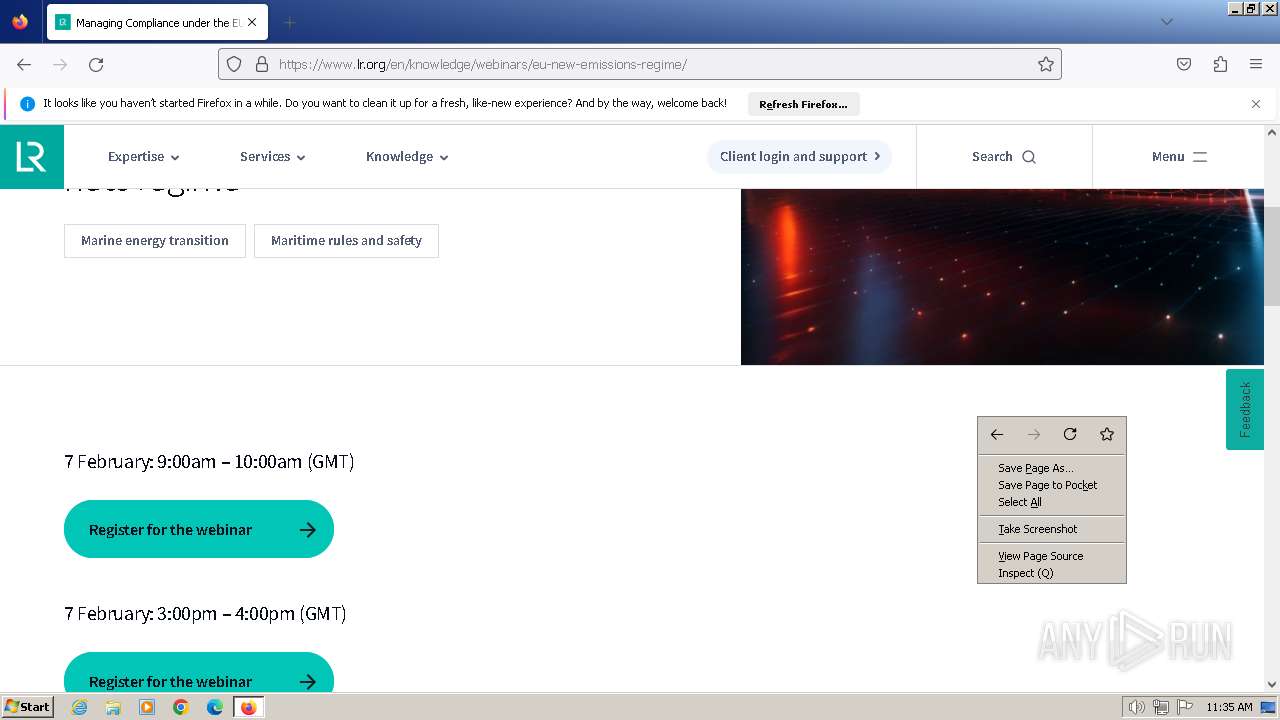
Task: Expand the Knowledge navigation dropdown
Action: click(407, 157)
